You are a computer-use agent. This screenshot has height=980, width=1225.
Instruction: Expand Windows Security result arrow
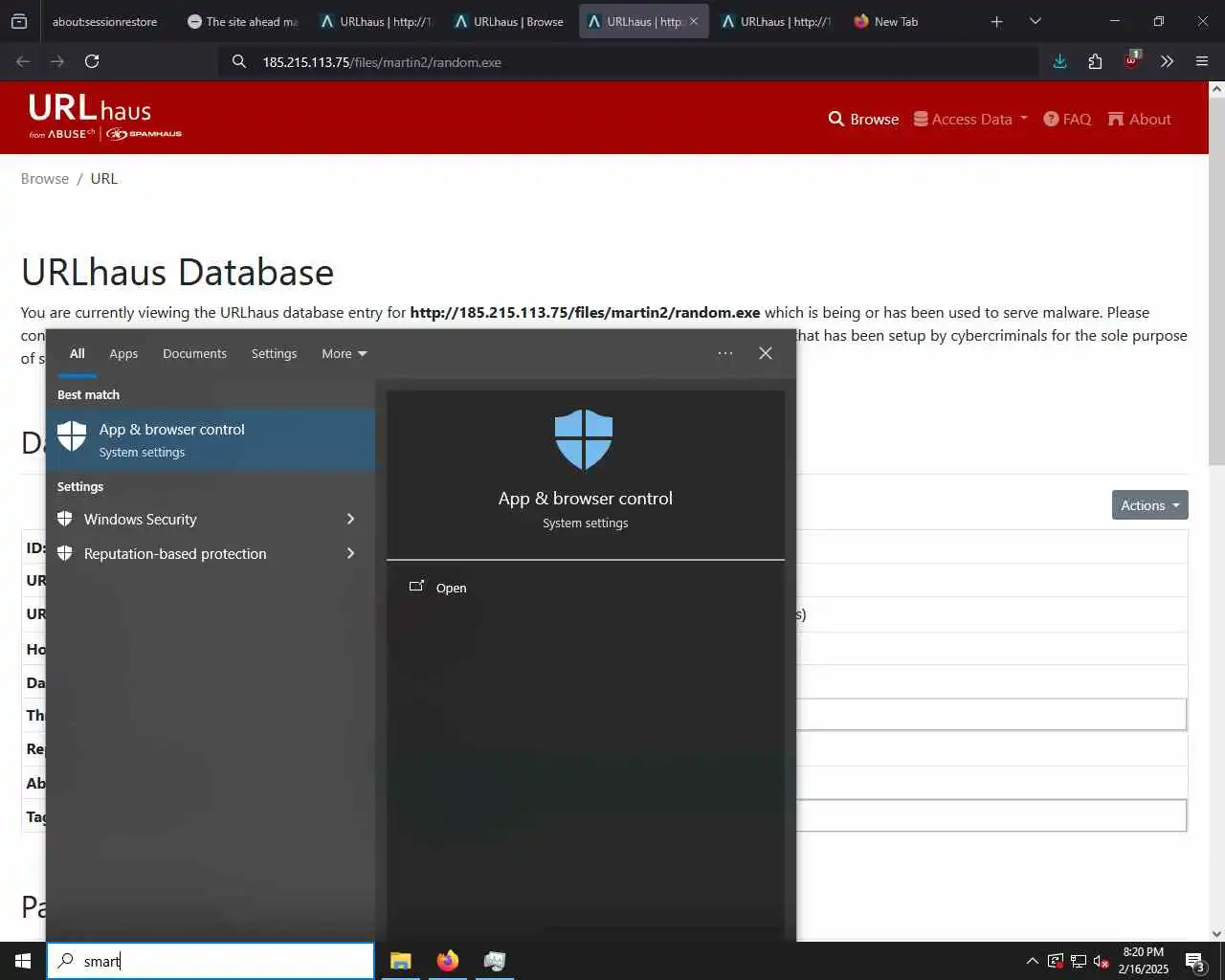(351, 519)
